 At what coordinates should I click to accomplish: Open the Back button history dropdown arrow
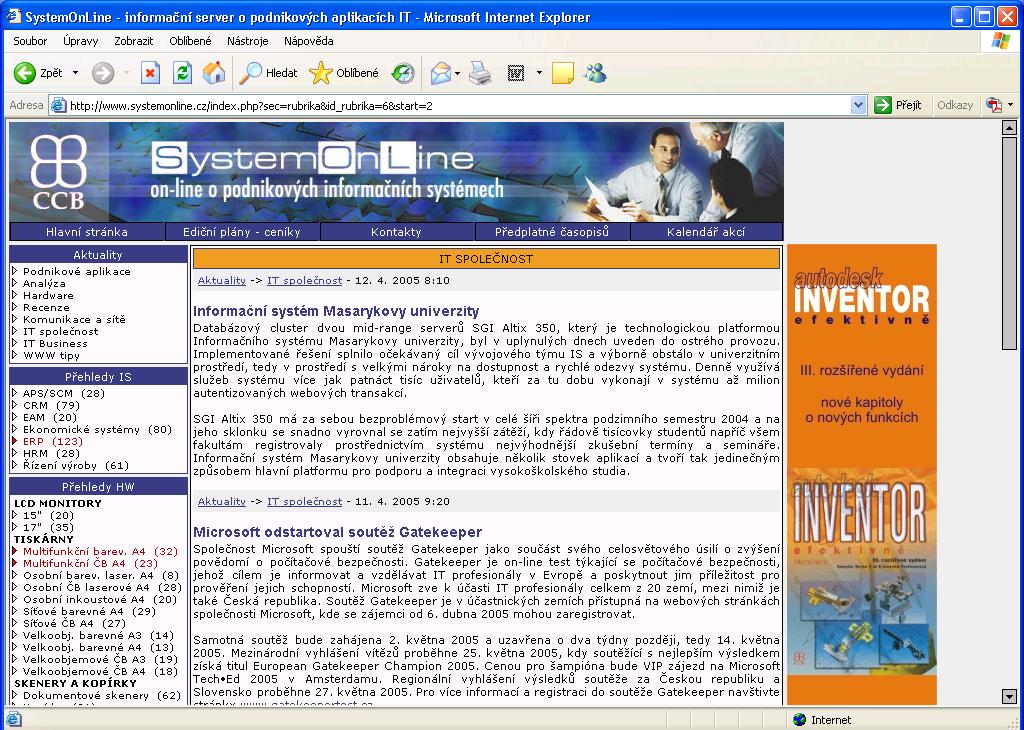(x=75, y=73)
